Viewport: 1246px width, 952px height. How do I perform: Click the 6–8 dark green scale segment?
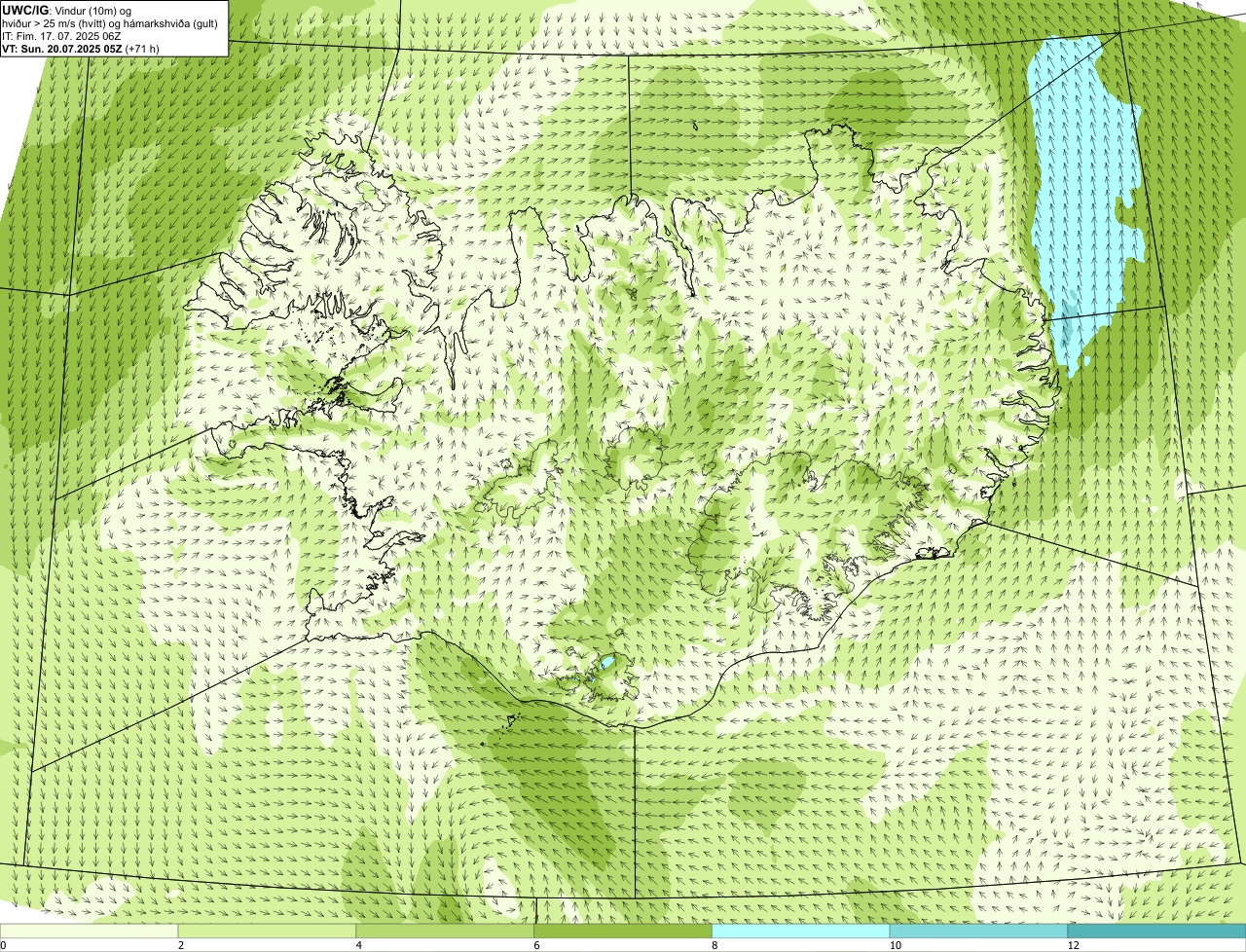pos(623,931)
